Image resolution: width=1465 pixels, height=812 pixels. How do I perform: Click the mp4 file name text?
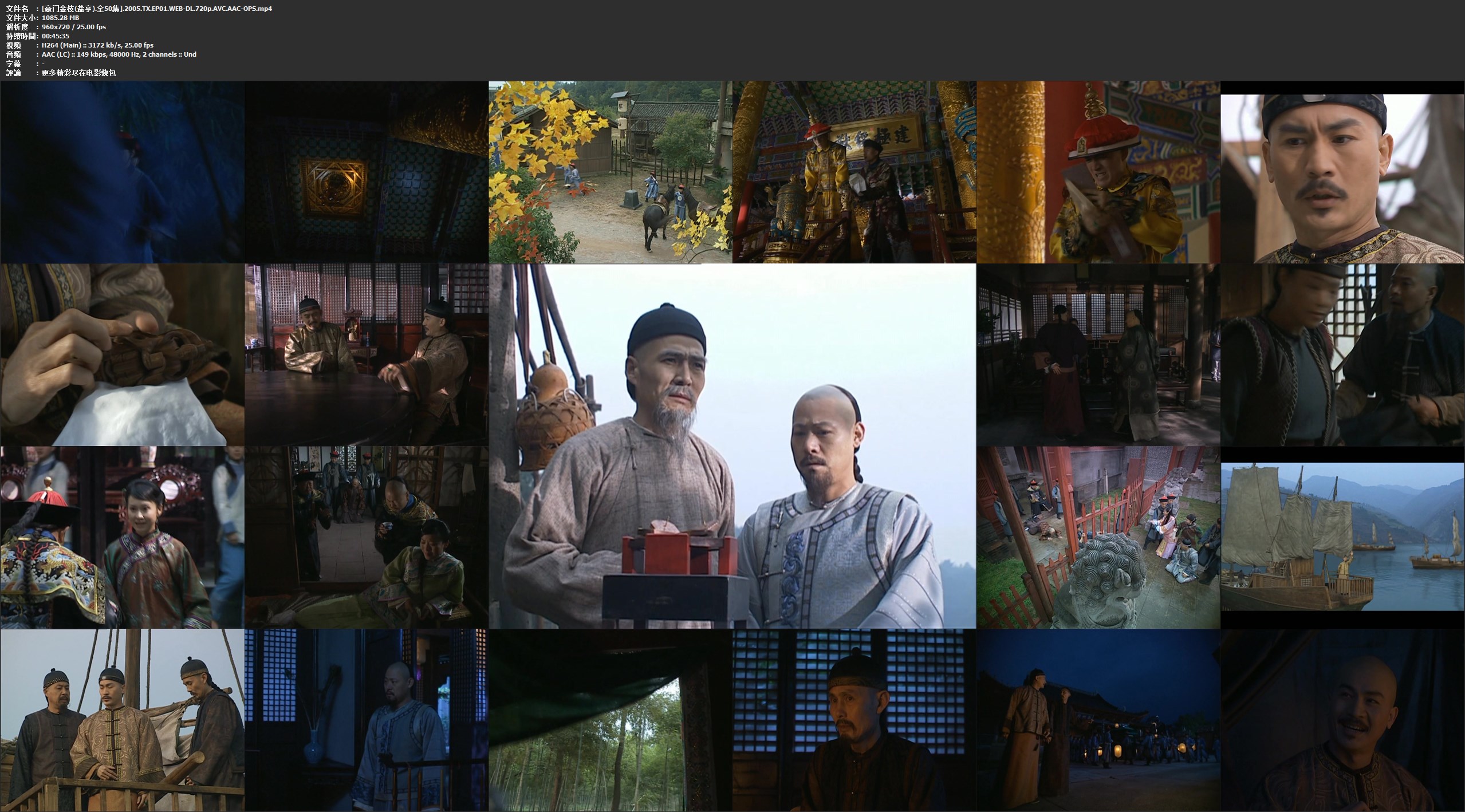pyautogui.click(x=157, y=9)
